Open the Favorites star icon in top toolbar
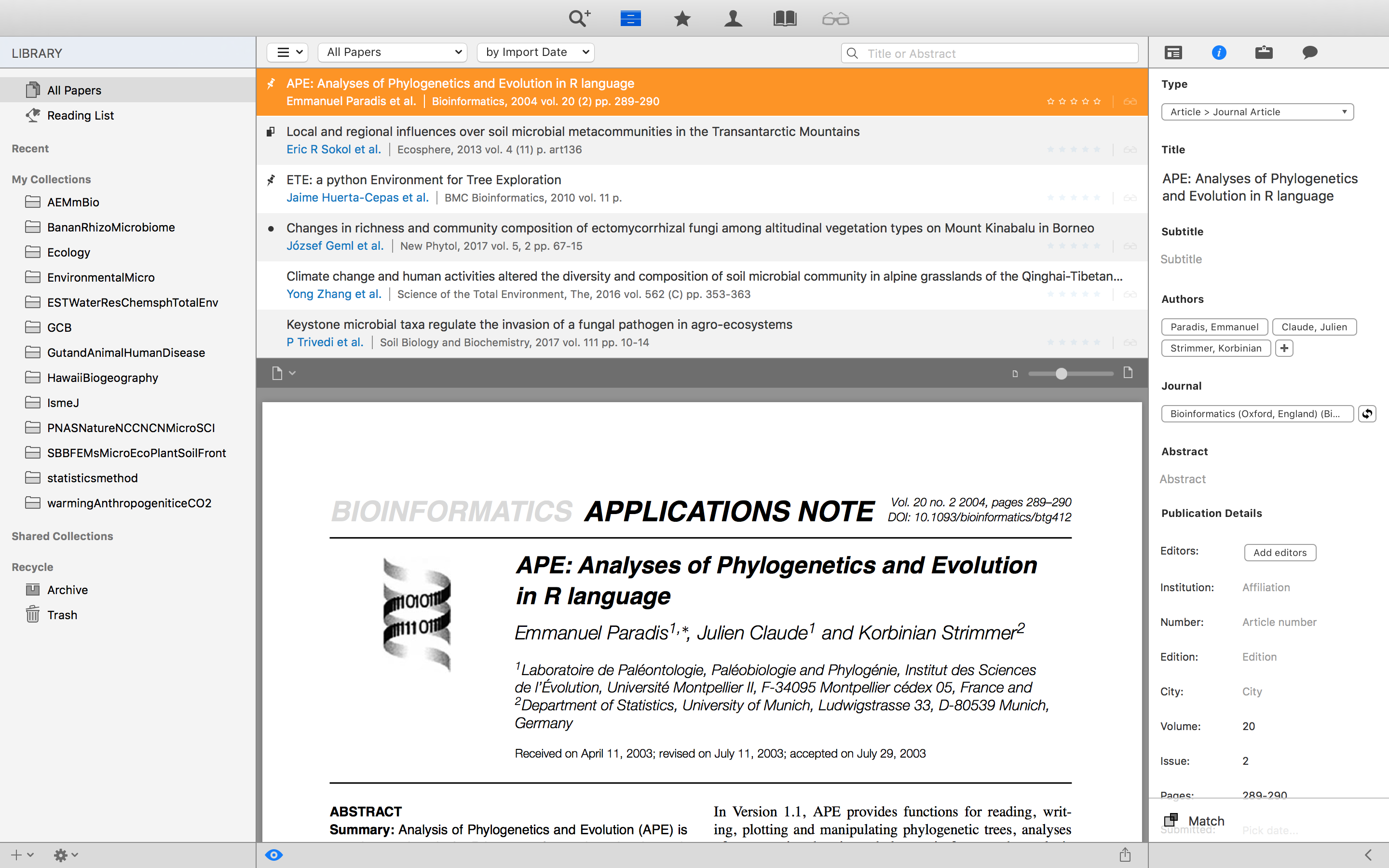Image resolution: width=1389 pixels, height=868 pixels. pyautogui.click(x=682, y=19)
